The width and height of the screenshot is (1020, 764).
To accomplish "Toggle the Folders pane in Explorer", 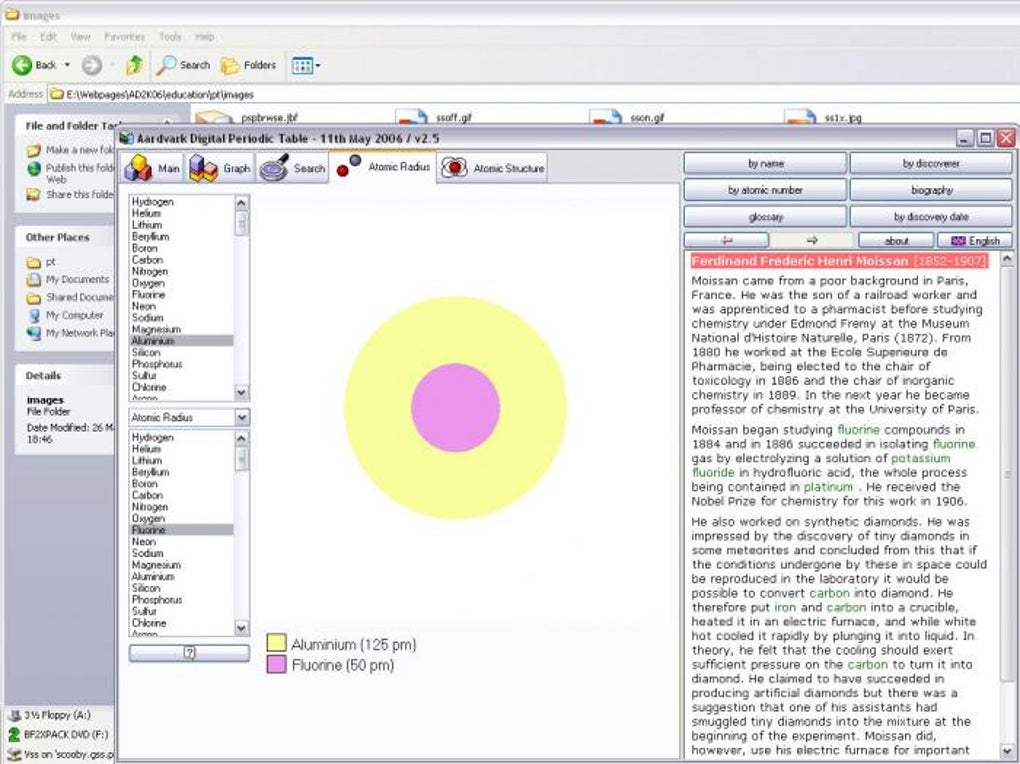I will (248, 65).
